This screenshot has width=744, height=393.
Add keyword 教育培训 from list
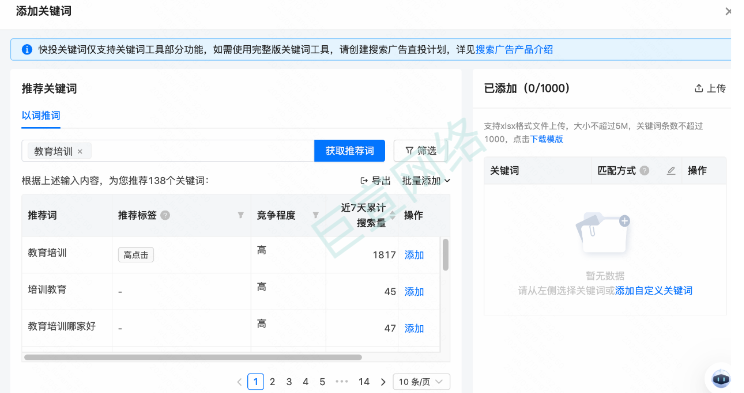[x=414, y=255]
